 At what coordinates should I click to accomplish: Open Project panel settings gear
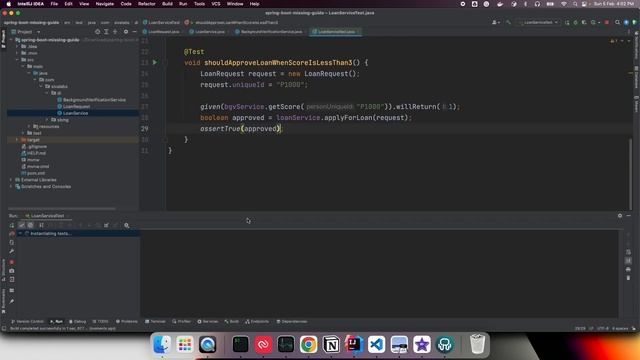pos(126,32)
